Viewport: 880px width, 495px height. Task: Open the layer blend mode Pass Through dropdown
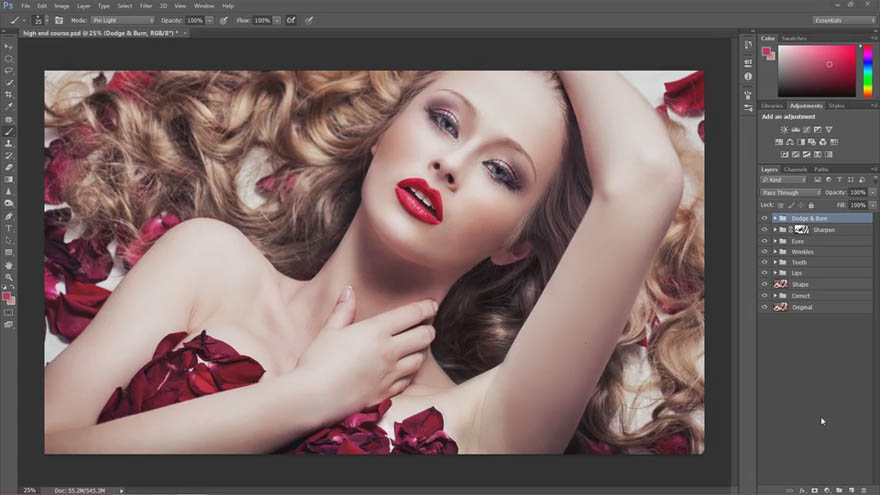[x=790, y=192]
